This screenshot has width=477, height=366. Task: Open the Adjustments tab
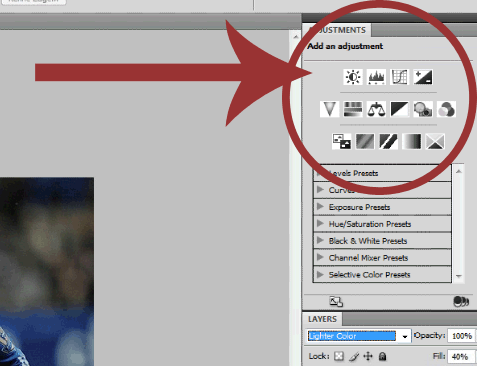click(x=337, y=30)
